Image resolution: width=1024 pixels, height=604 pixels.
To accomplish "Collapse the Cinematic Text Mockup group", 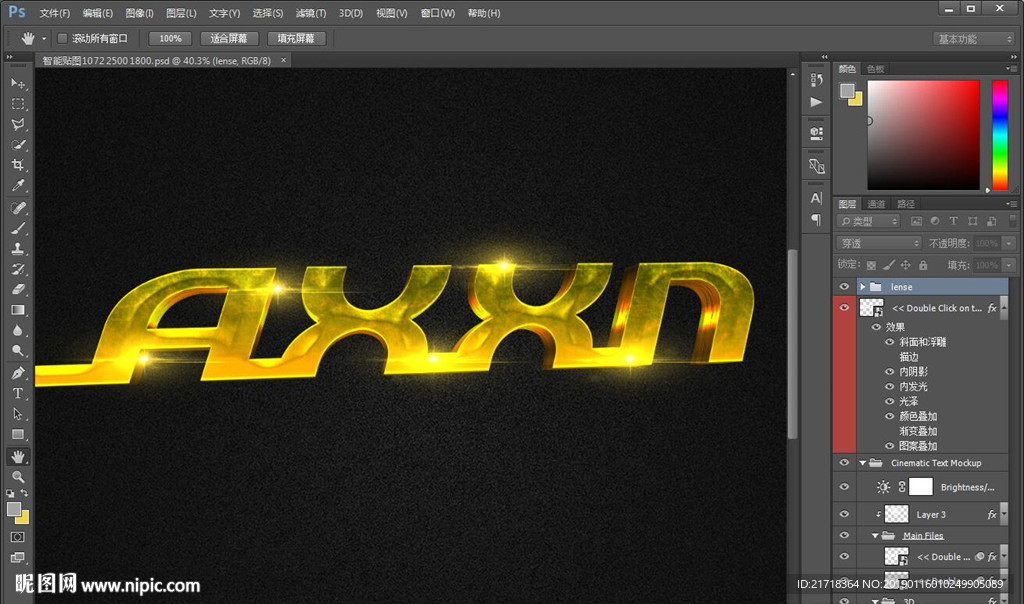I will pyautogui.click(x=862, y=463).
